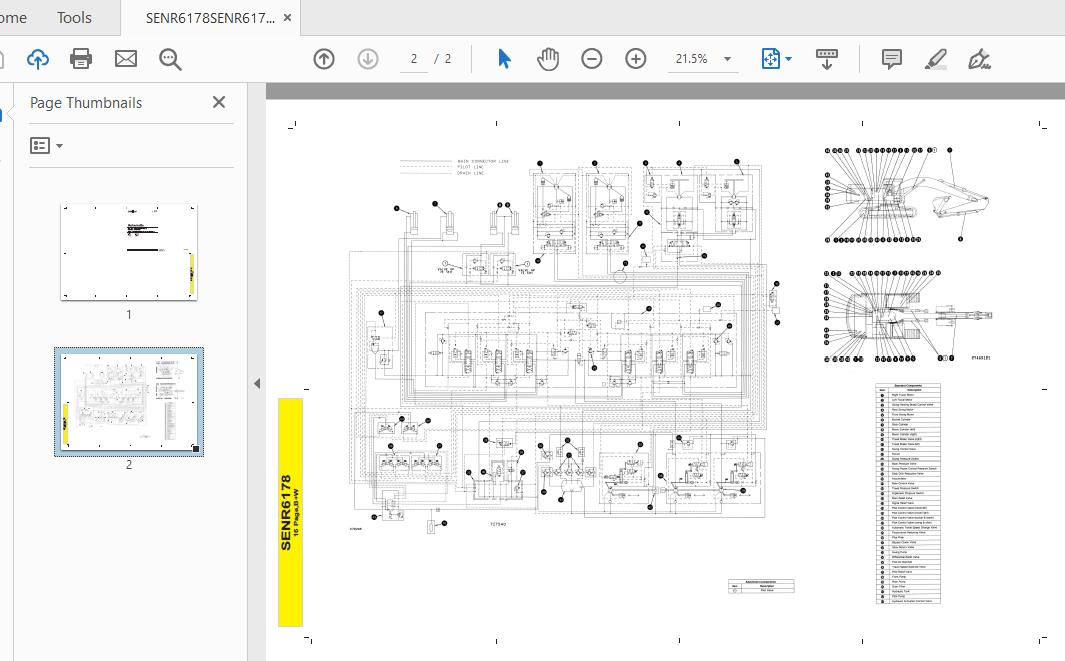Click the fit page tool icon
1065x661 pixels.
[770, 59]
